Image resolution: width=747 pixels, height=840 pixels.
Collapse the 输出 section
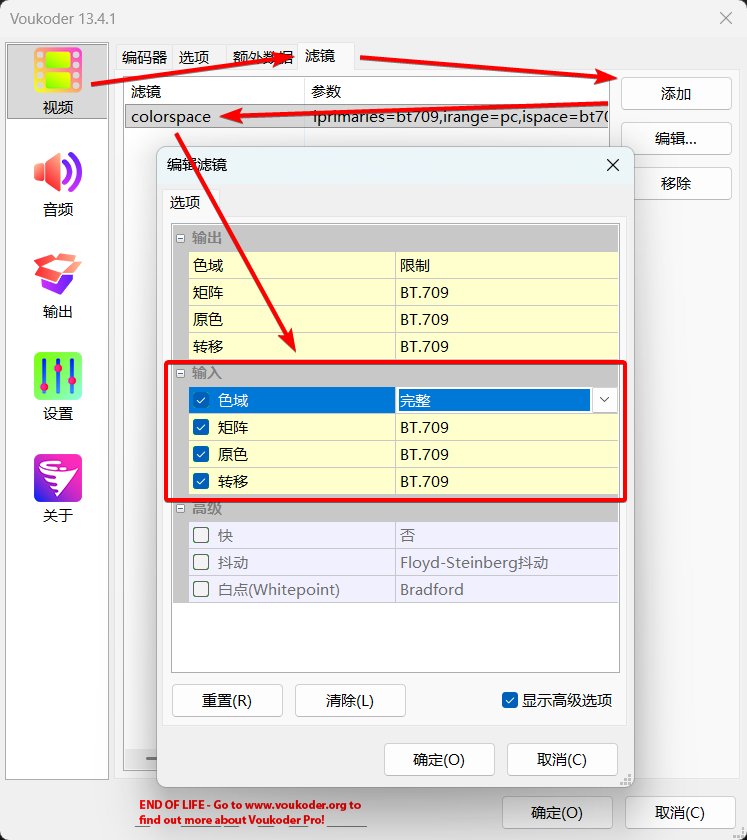(x=181, y=238)
